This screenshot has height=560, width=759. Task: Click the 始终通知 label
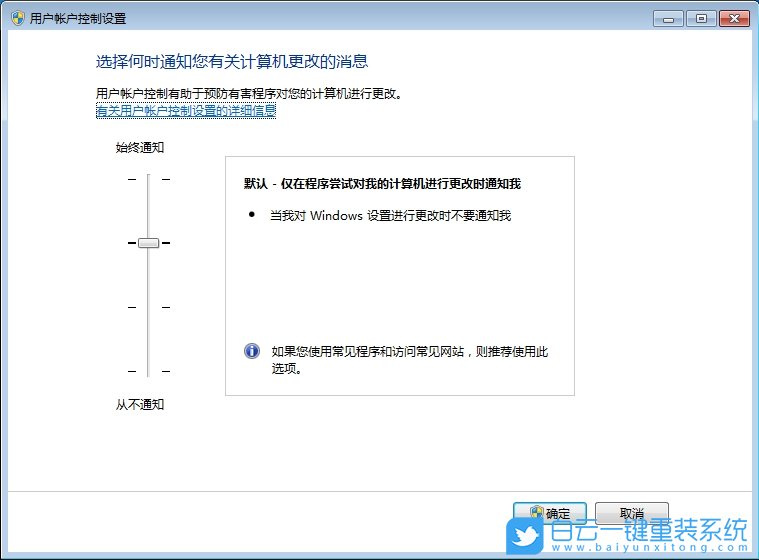point(140,147)
